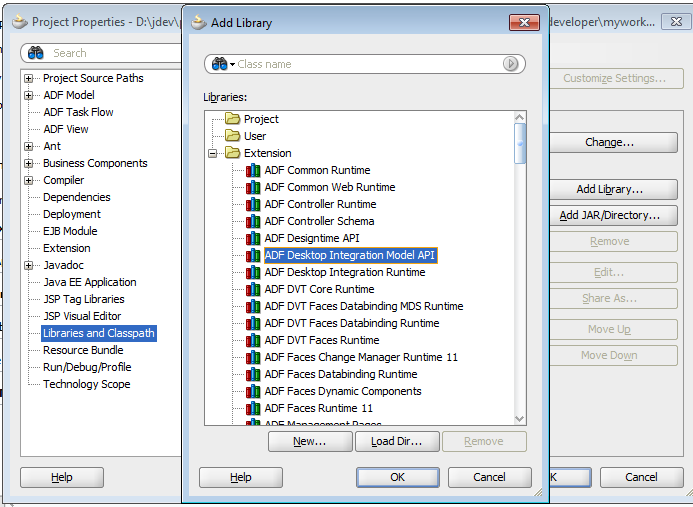
Task: Open Help in the Project Properties window
Action: (62, 477)
